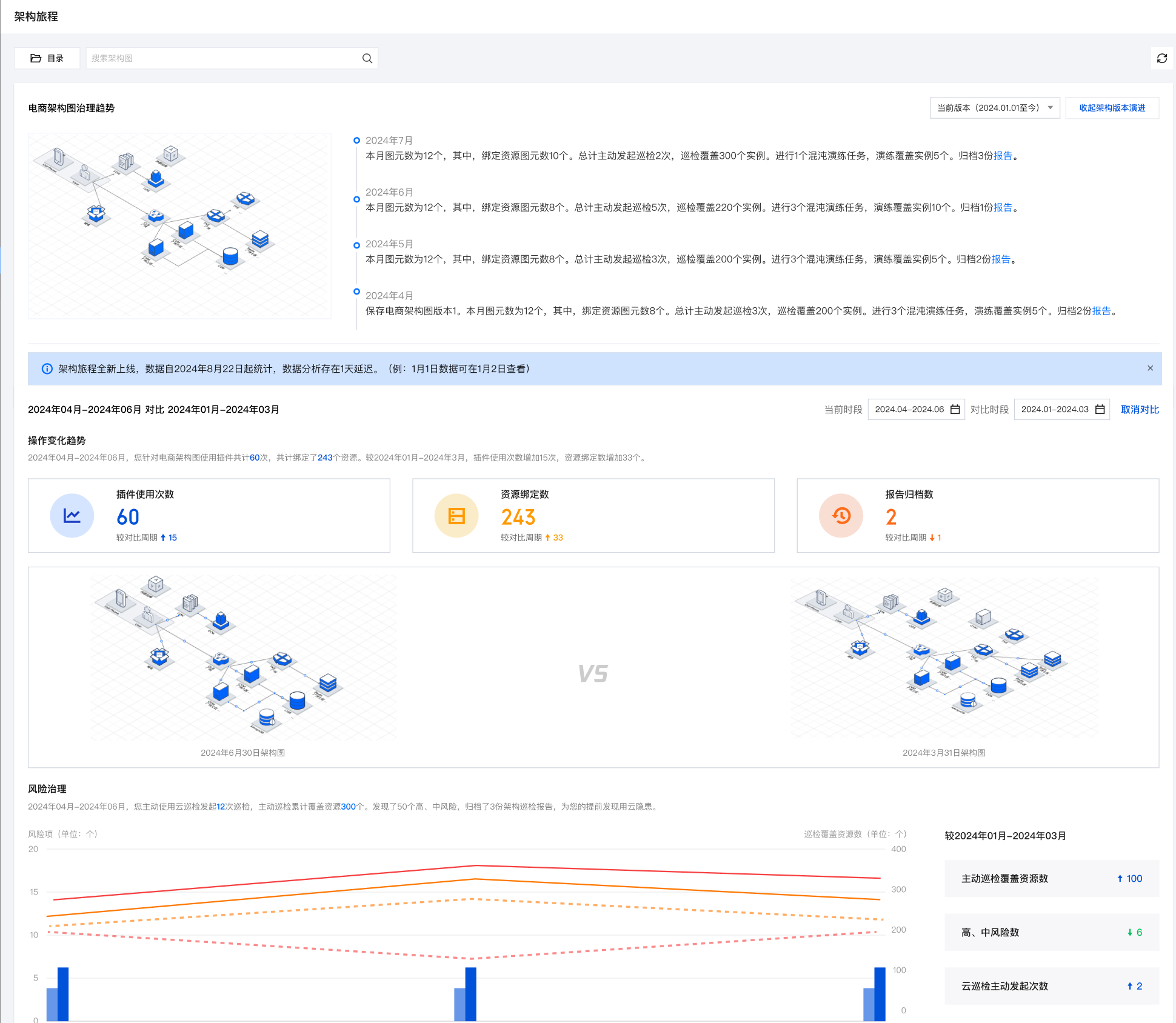Select the 2024年5月 timeline marker
The height and width of the screenshot is (1023, 1176).
356,245
